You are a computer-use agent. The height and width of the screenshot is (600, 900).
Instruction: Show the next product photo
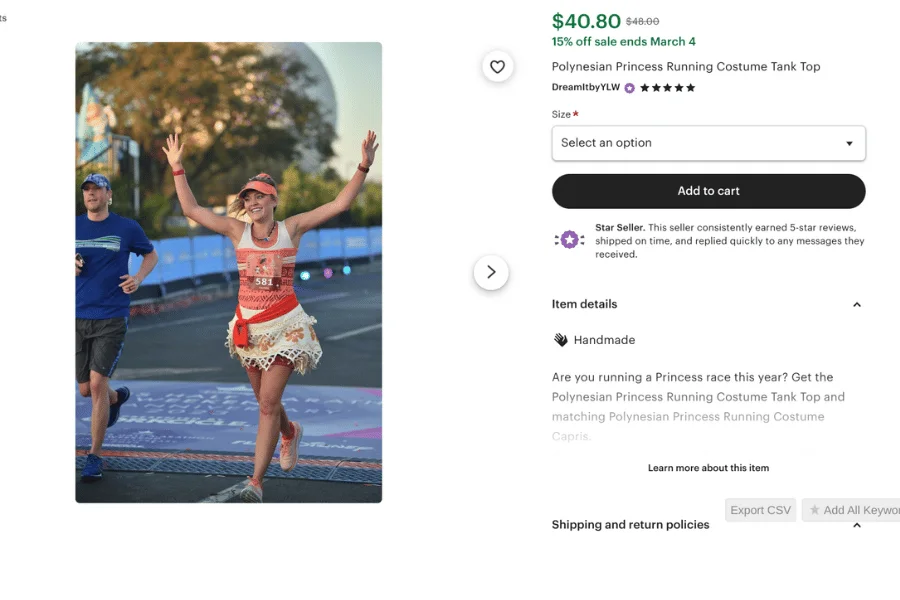[491, 271]
